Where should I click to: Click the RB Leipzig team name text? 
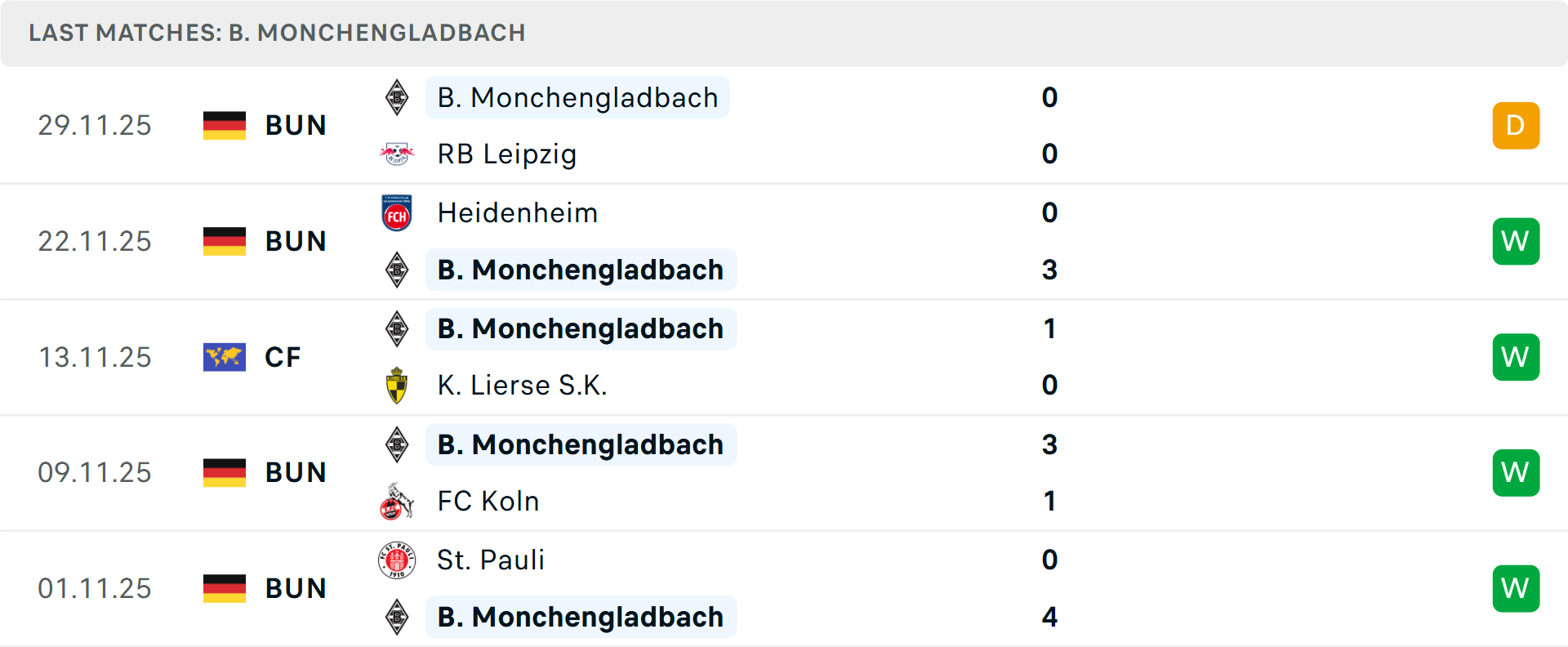click(x=506, y=154)
